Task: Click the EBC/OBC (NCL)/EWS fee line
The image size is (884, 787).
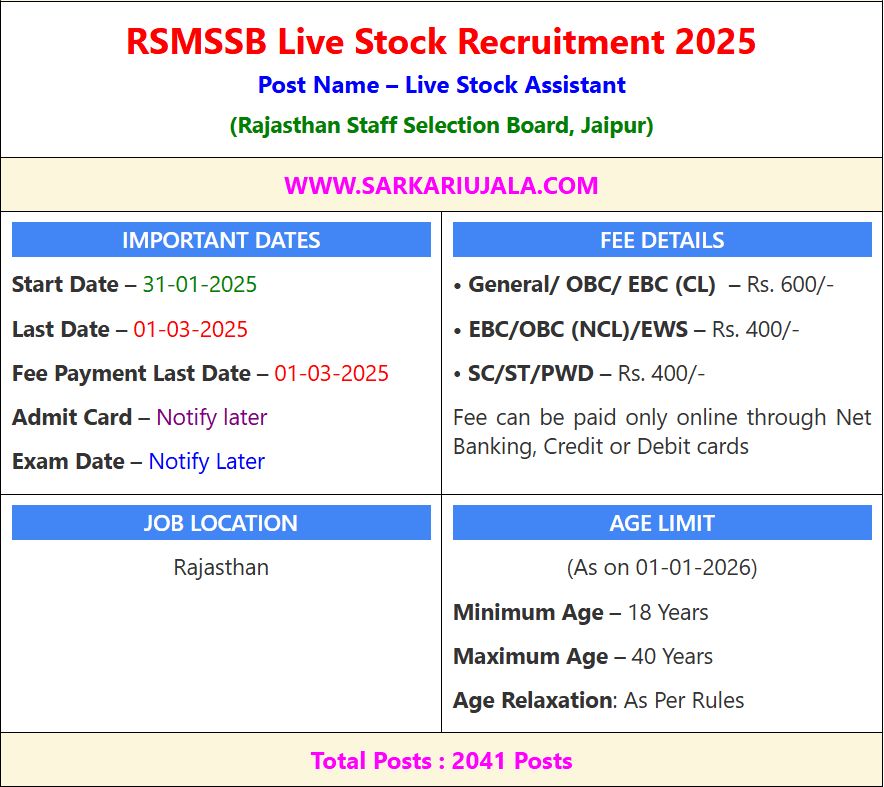Action: tap(626, 329)
